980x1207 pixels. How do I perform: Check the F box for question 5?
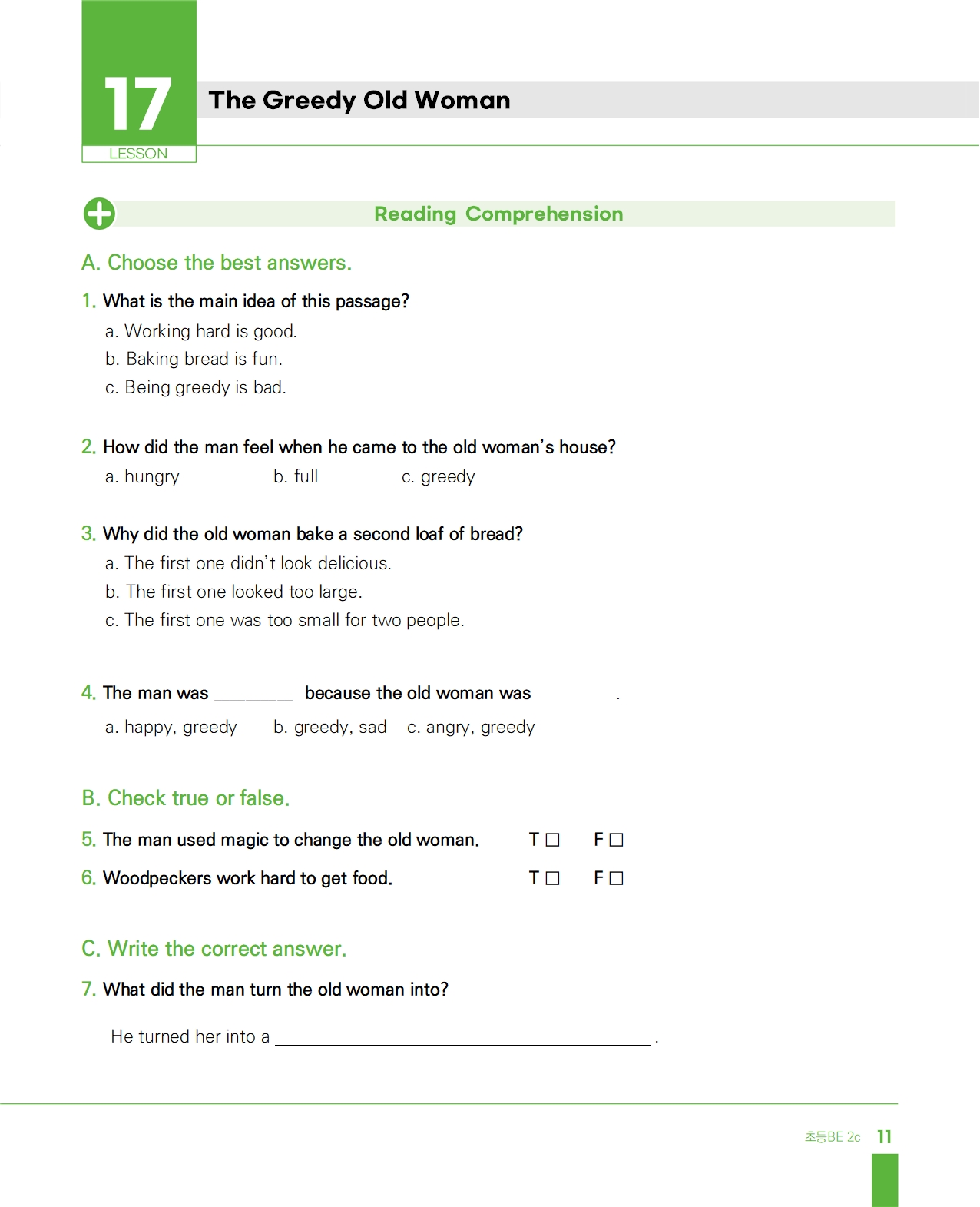click(616, 840)
